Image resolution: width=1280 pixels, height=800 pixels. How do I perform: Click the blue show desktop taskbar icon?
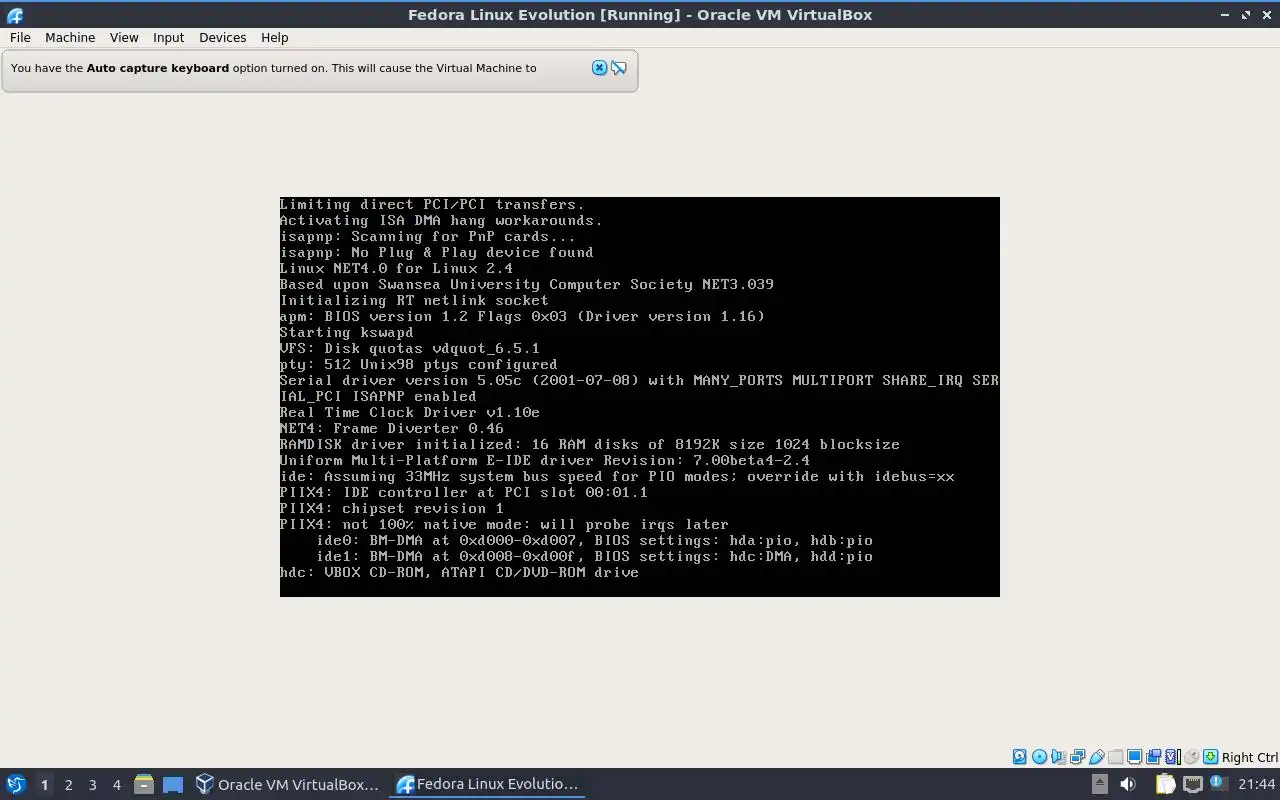[x=172, y=784]
